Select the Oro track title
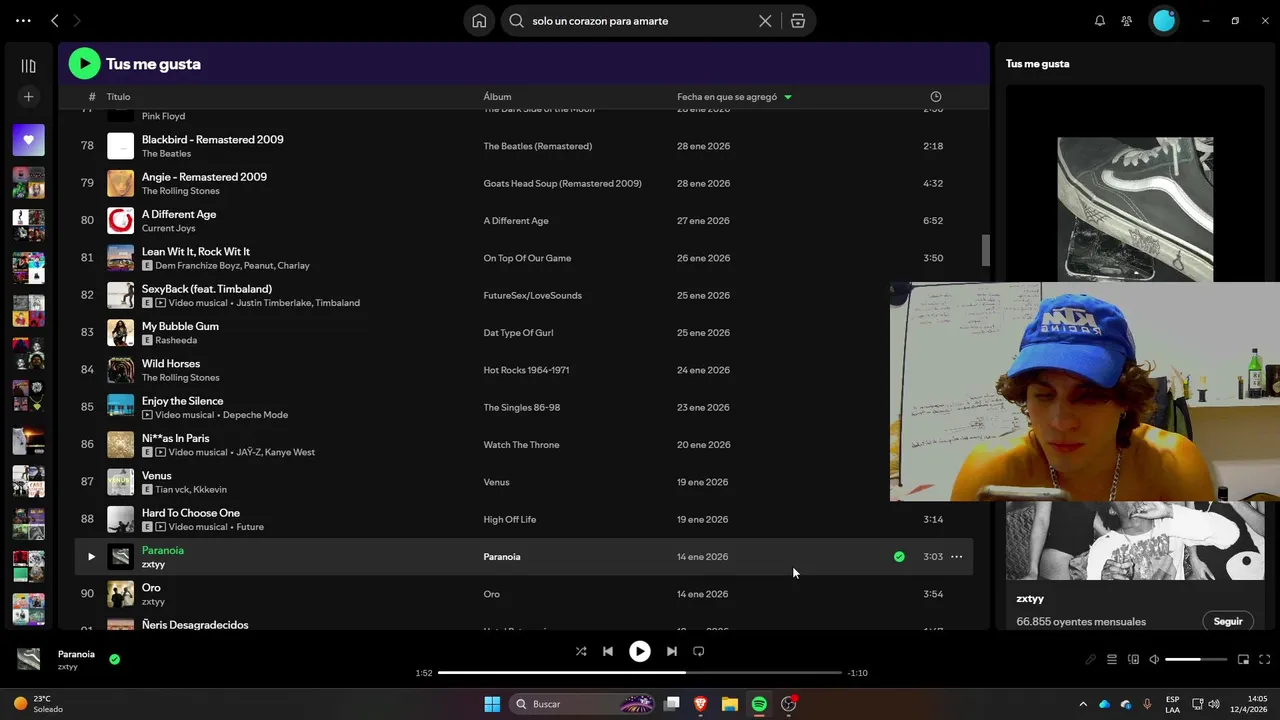This screenshot has width=1280, height=720. click(151, 588)
